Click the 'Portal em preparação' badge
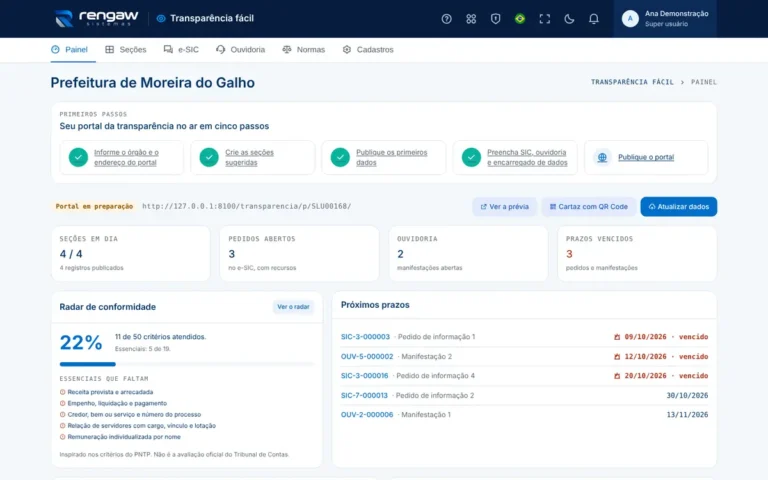768x480 pixels. (x=94, y=206)
